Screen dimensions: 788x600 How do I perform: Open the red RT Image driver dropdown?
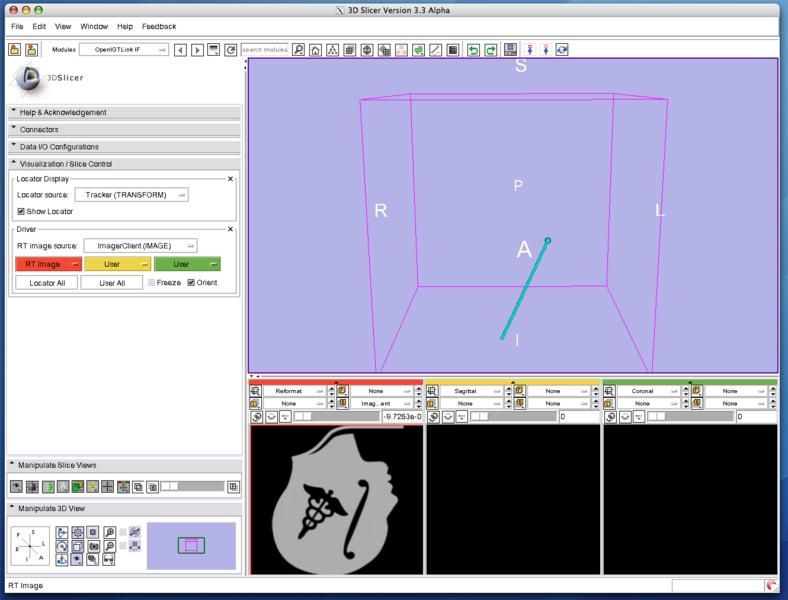tap(48, 264)
